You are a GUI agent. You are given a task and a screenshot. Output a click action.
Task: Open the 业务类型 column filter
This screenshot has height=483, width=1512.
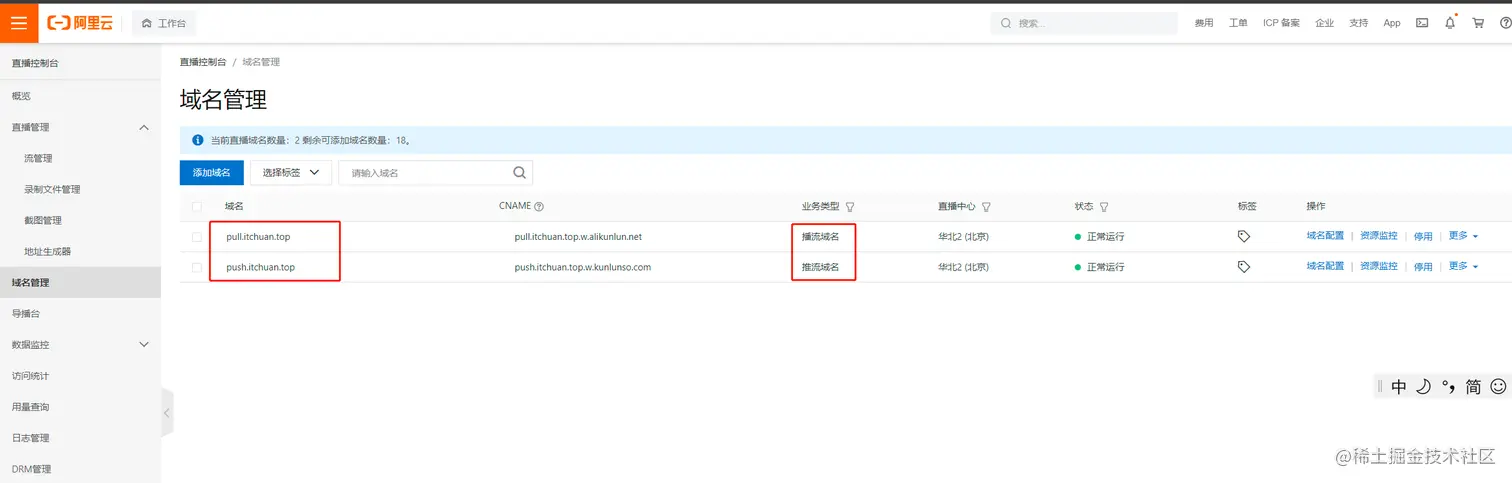click(x=850, y=207)
